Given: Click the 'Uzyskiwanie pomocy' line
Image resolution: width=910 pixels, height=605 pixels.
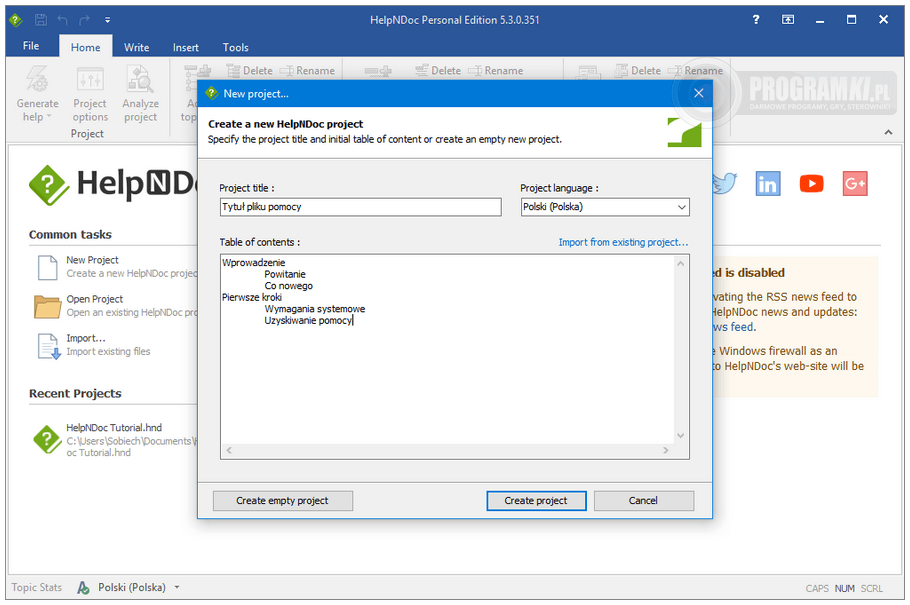Looking at the screenshot, I should click(x=308, y=320).
